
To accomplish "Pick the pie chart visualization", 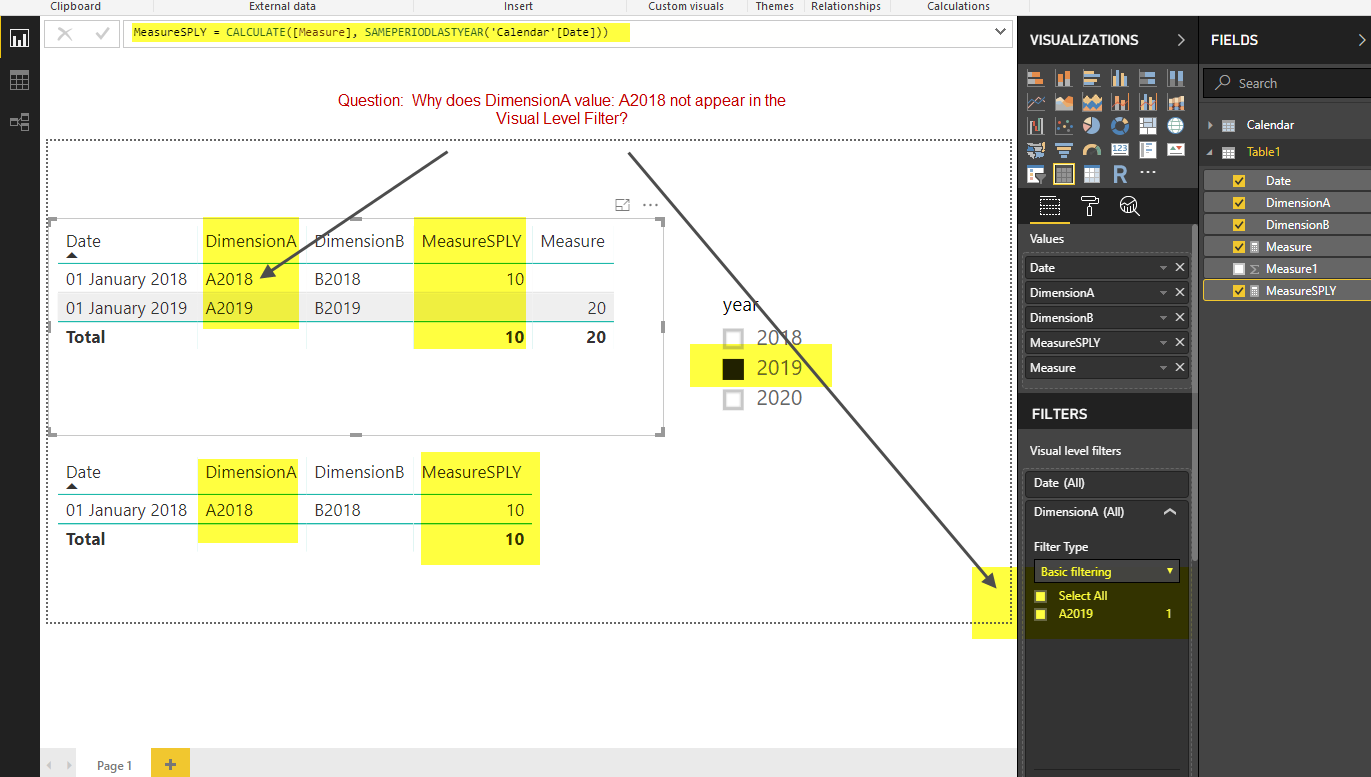I will click(1092, 126).
